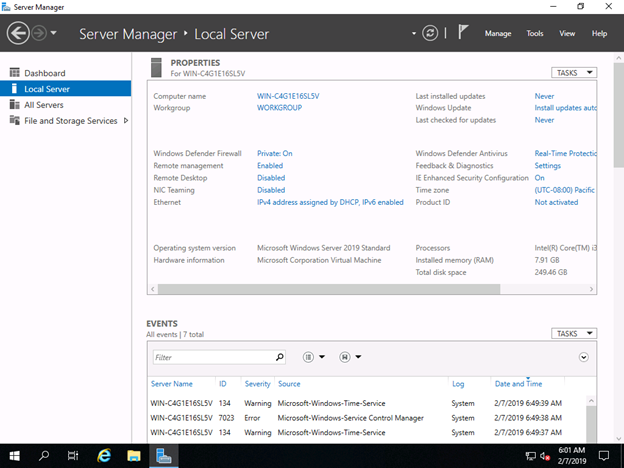Click the NIC Teaming Disabled link

(271, 190)
